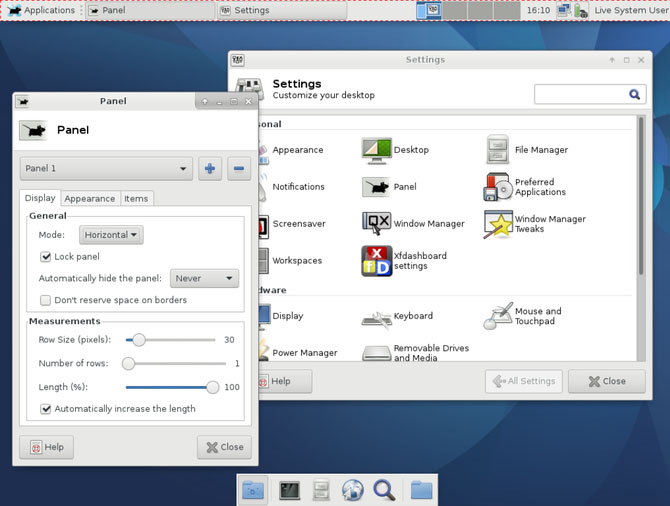Open File Manager settings
This screenshot has width=670, height=506.
(499, 150)
